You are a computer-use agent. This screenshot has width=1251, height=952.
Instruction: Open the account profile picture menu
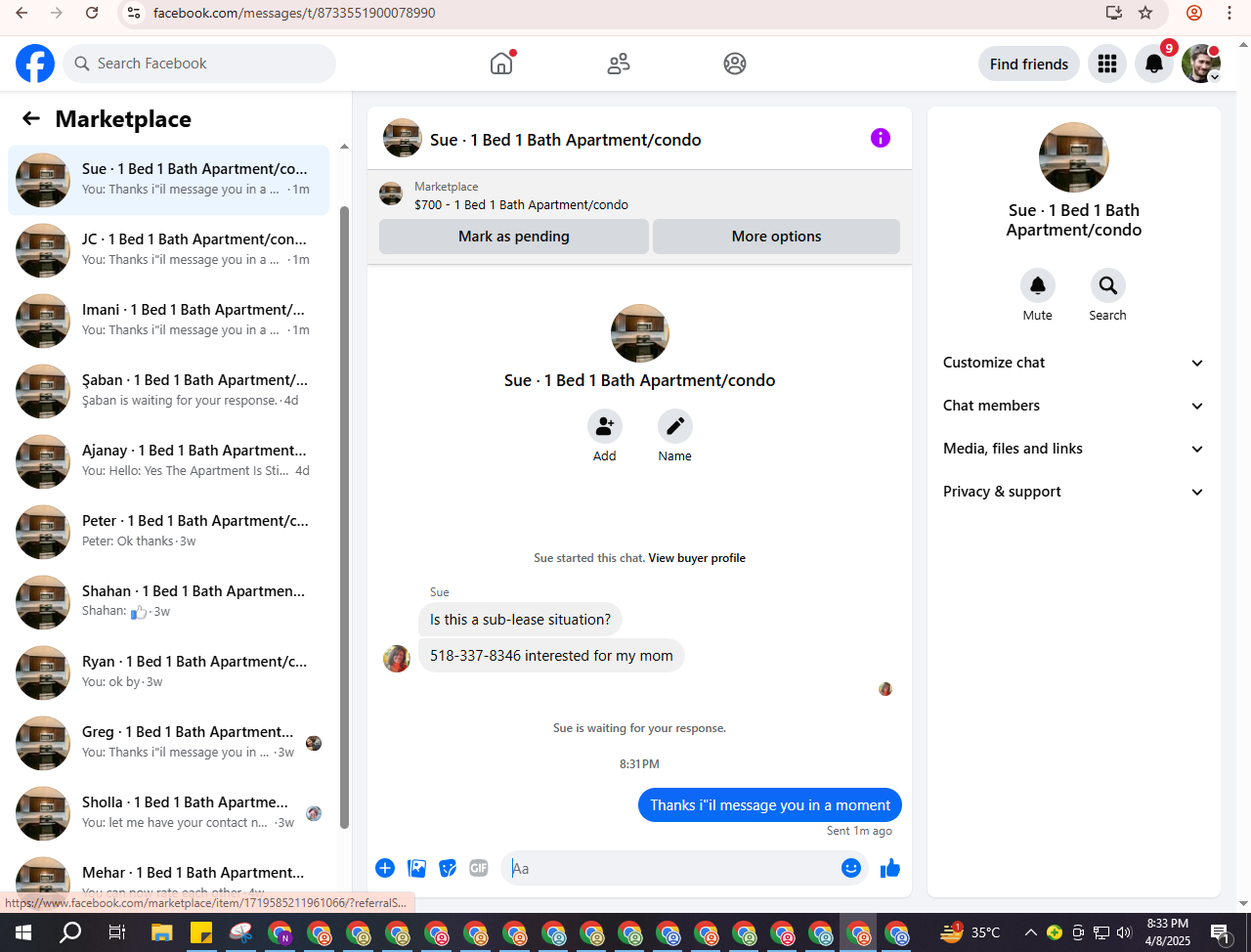(x=1201, y=64)
